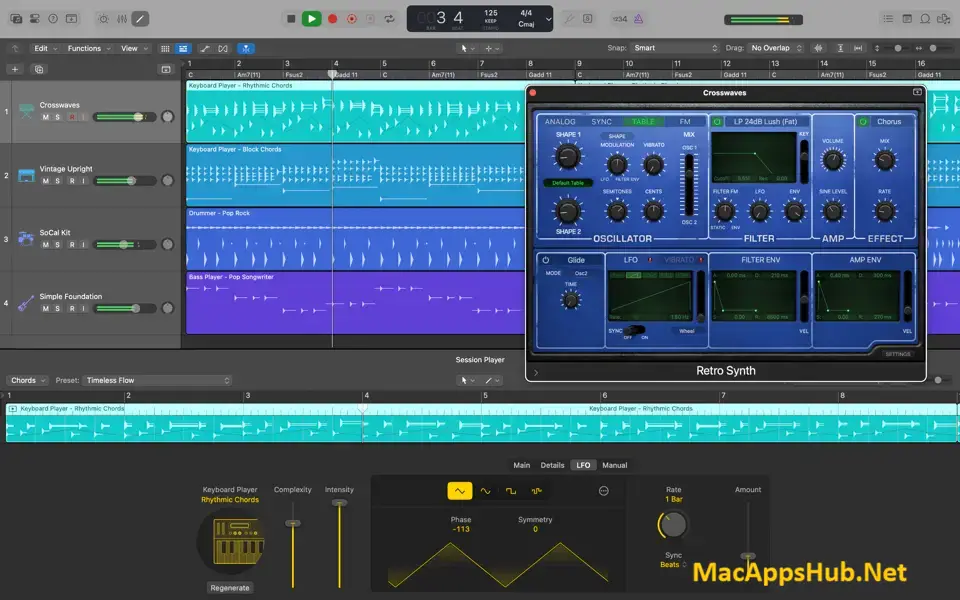Switch to the Details tab
Viewport: 960px width, 600px height.
[x=552, y=465]
